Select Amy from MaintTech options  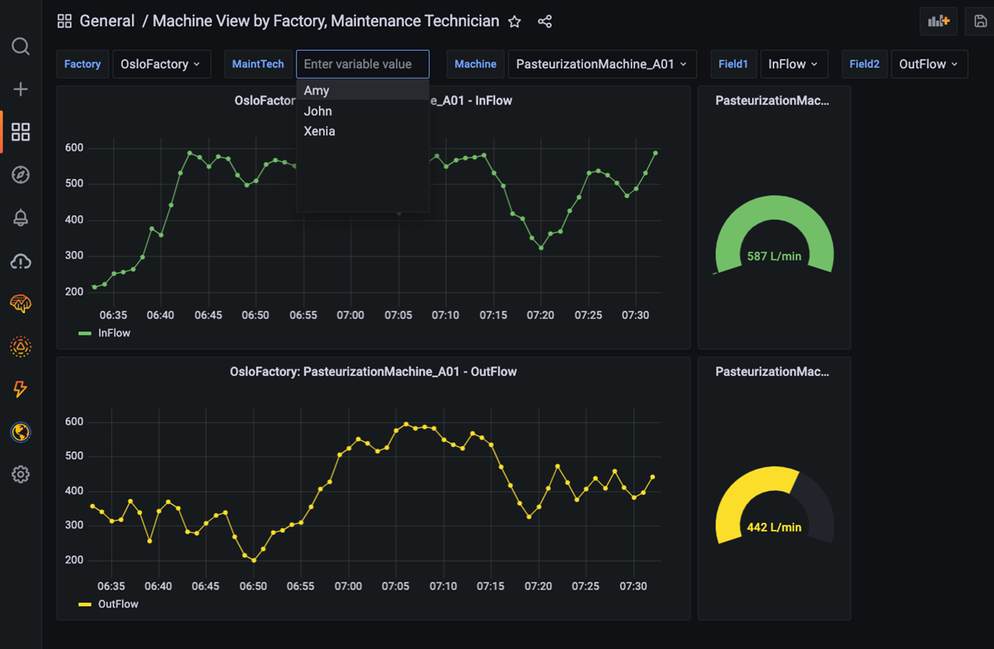[x=363, y=91]
